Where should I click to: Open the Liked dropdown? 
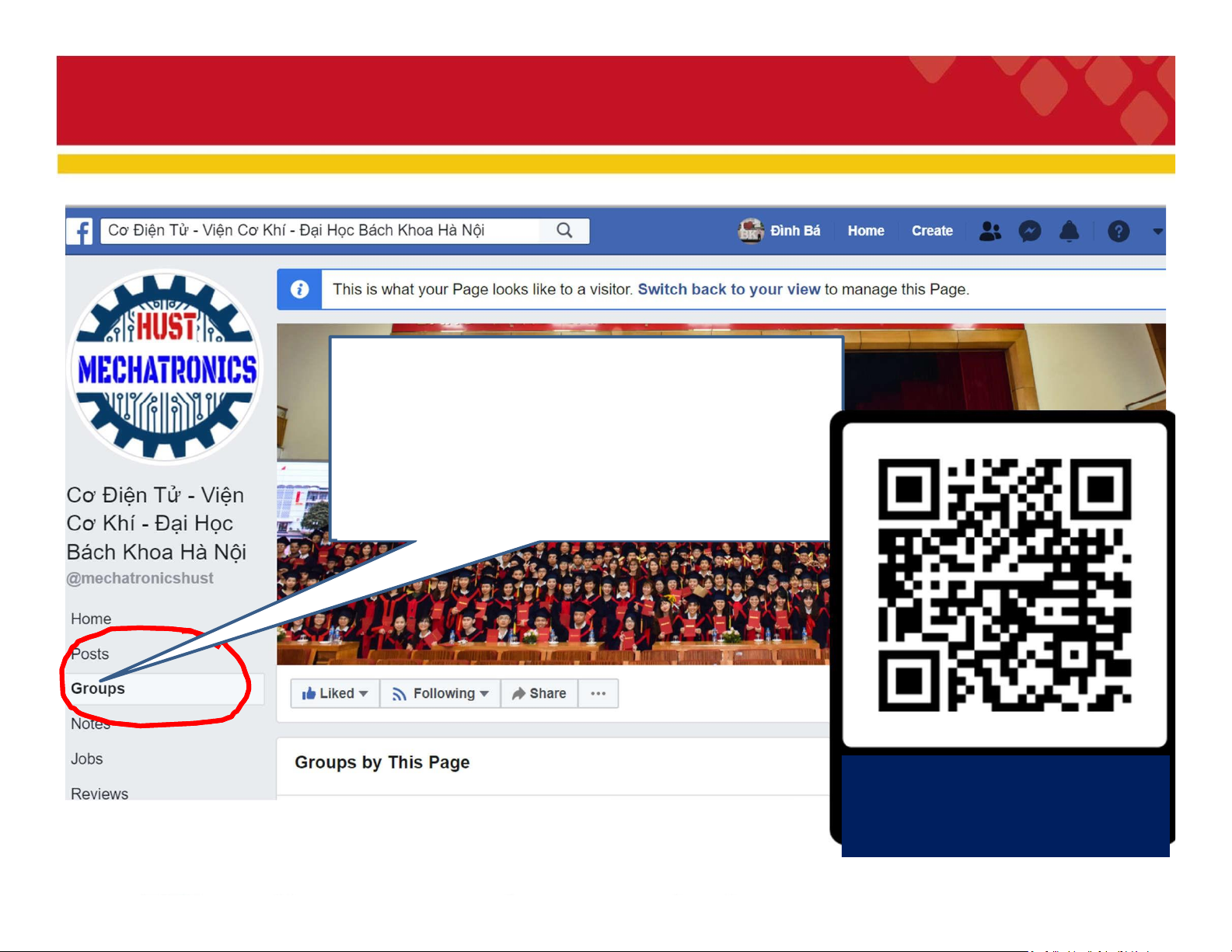point(335,693)
